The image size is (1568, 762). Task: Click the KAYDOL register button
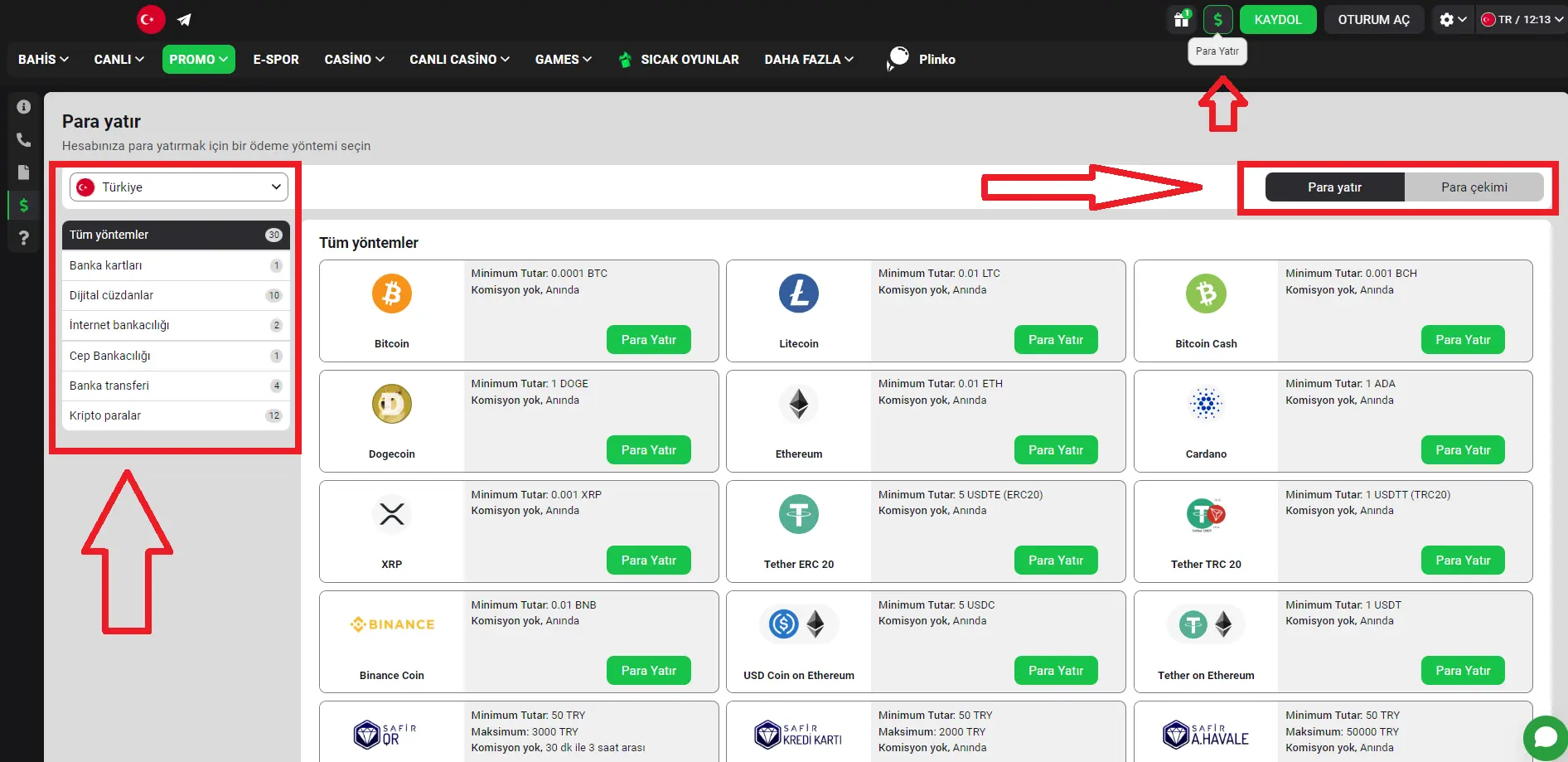1277,20
